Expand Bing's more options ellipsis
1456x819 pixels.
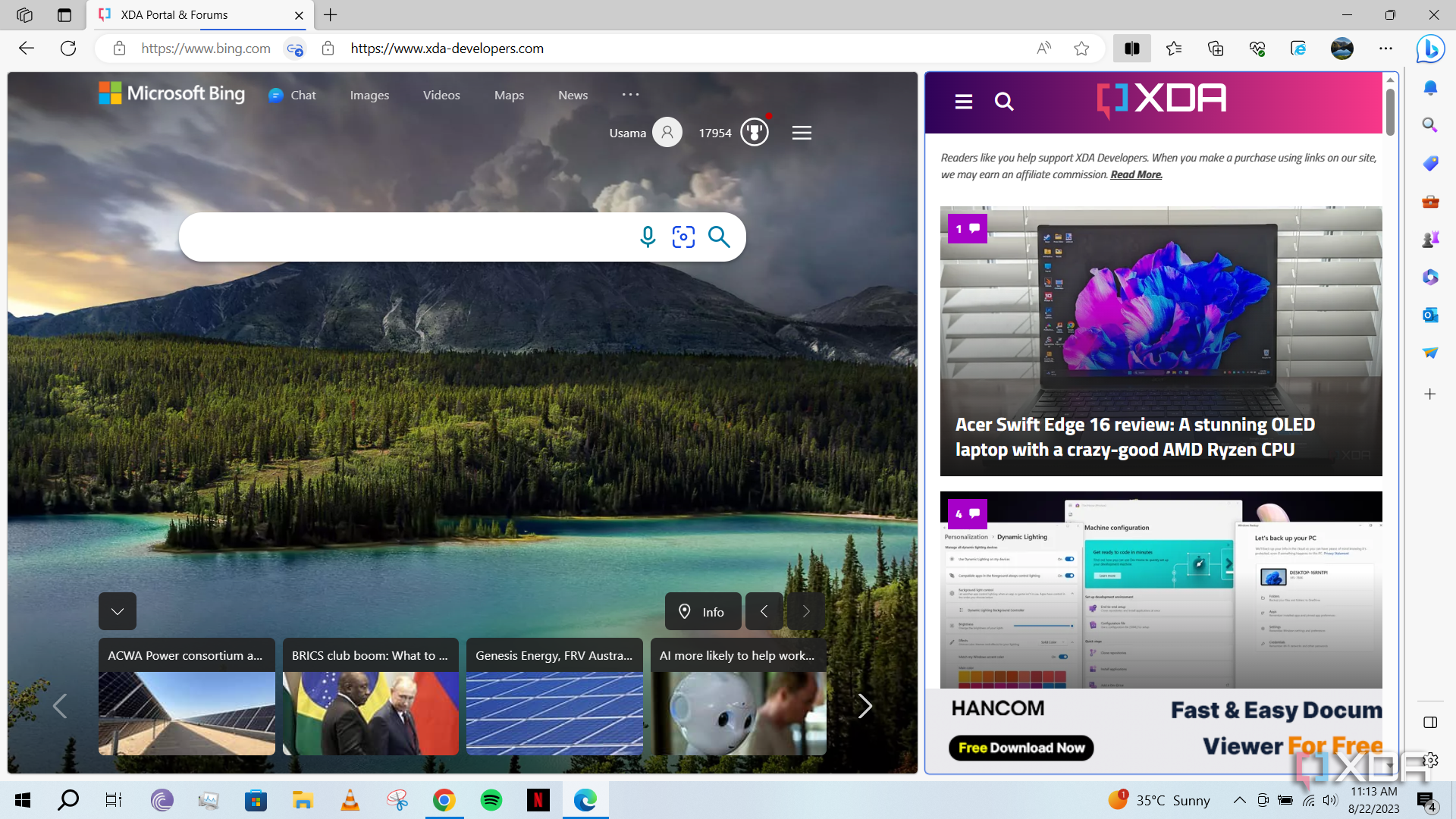click(630, 95)
